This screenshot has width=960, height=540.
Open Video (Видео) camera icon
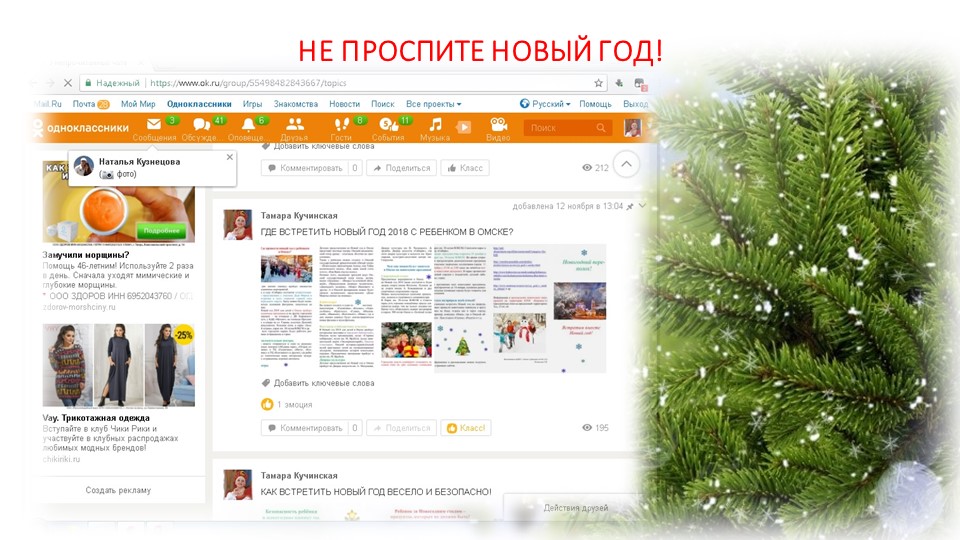[x=498, y=124]
